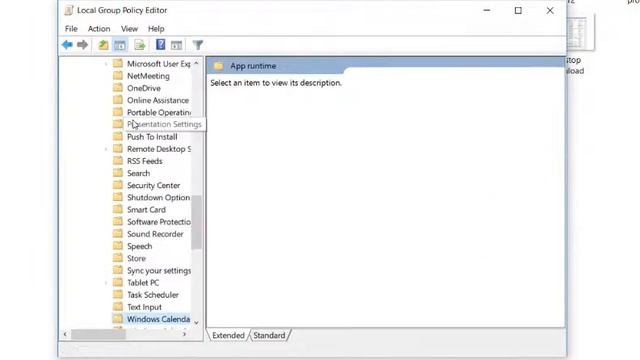Select Portable Operating System tree item
The height and width of the screenshot is (360, 640).
[159, 112]
